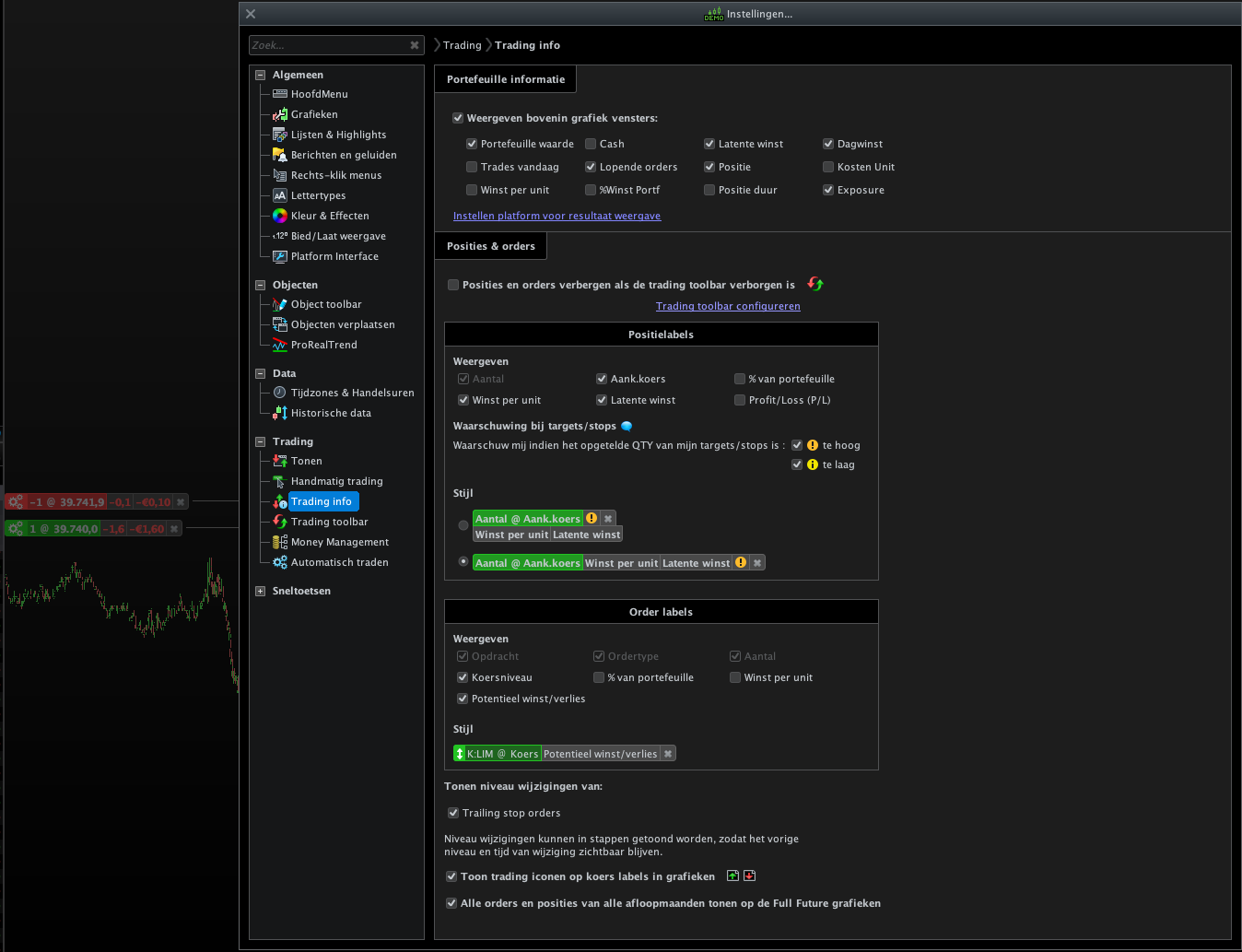Click the trading toolbar arrows icon beside verbergen option
Viewport: 1242px width, 952px height.
[815, 284]
